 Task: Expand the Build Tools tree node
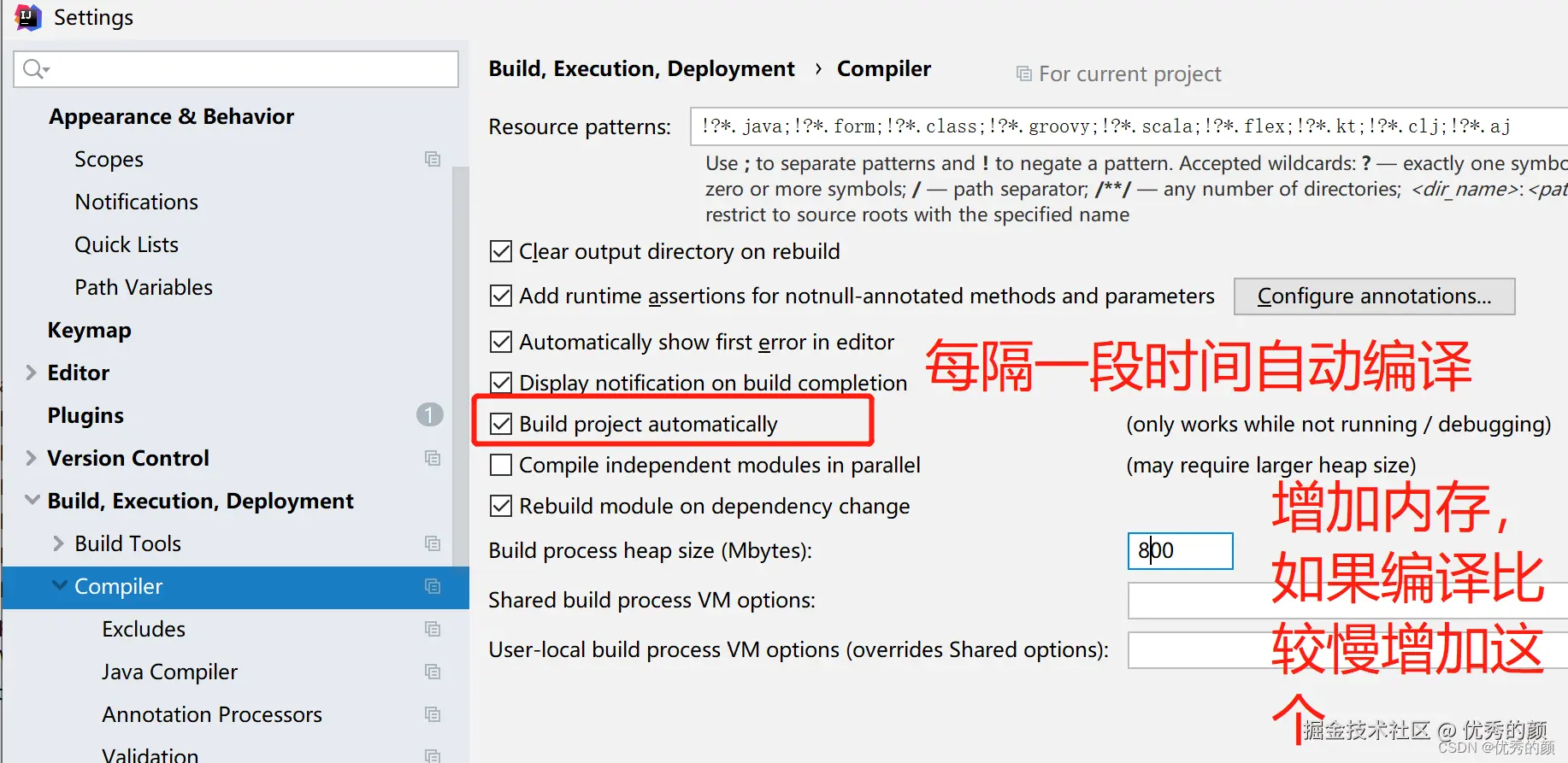[58, 543]
